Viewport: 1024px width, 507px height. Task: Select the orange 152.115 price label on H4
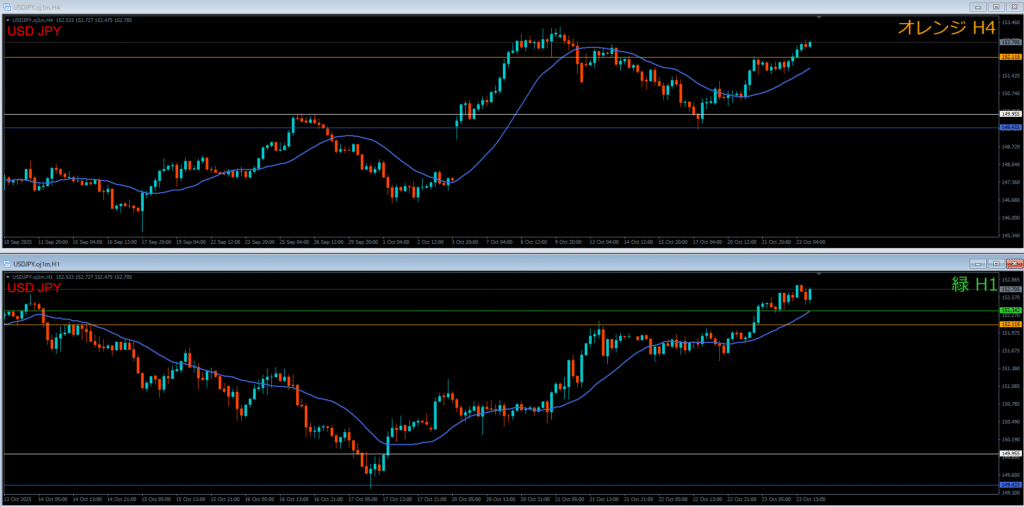(1009, 57)
